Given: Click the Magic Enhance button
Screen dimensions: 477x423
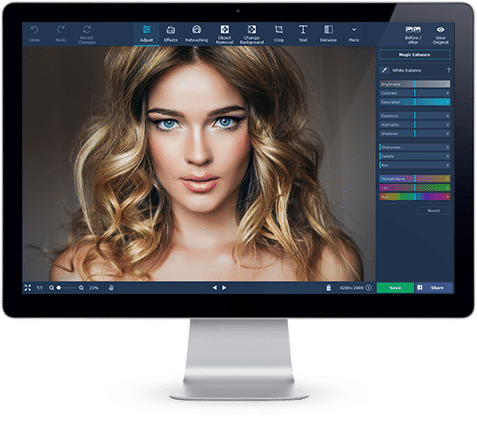Looking at the screenshot, I should 414,55.
